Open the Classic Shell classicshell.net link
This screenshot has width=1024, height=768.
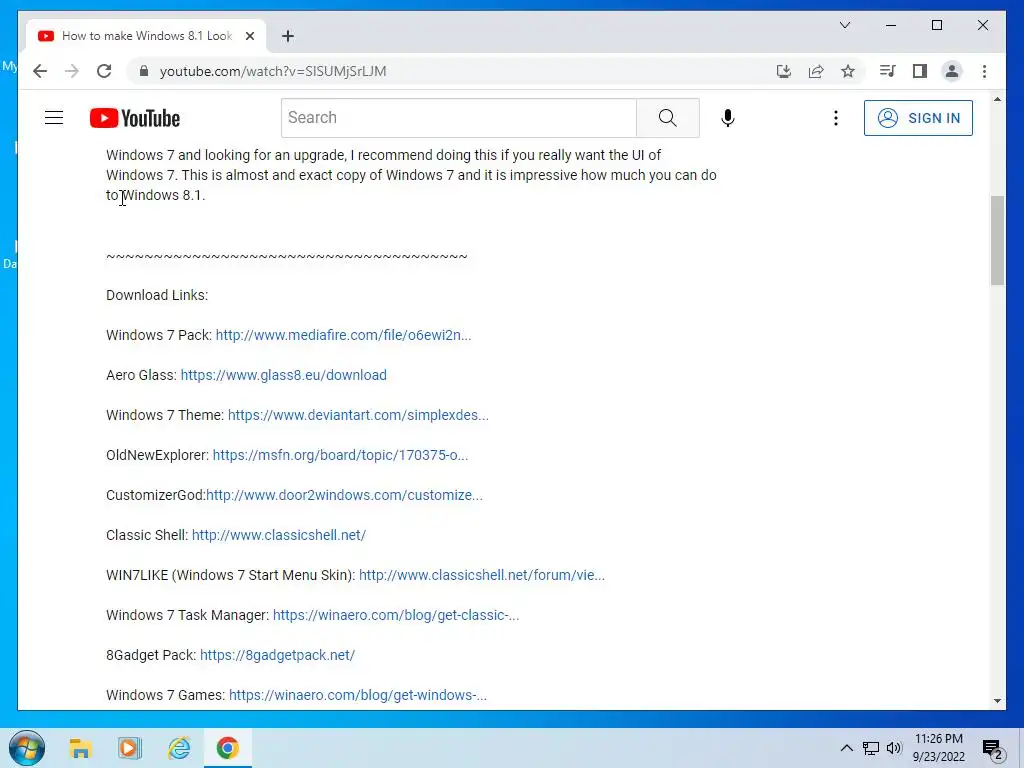[279, 535]
